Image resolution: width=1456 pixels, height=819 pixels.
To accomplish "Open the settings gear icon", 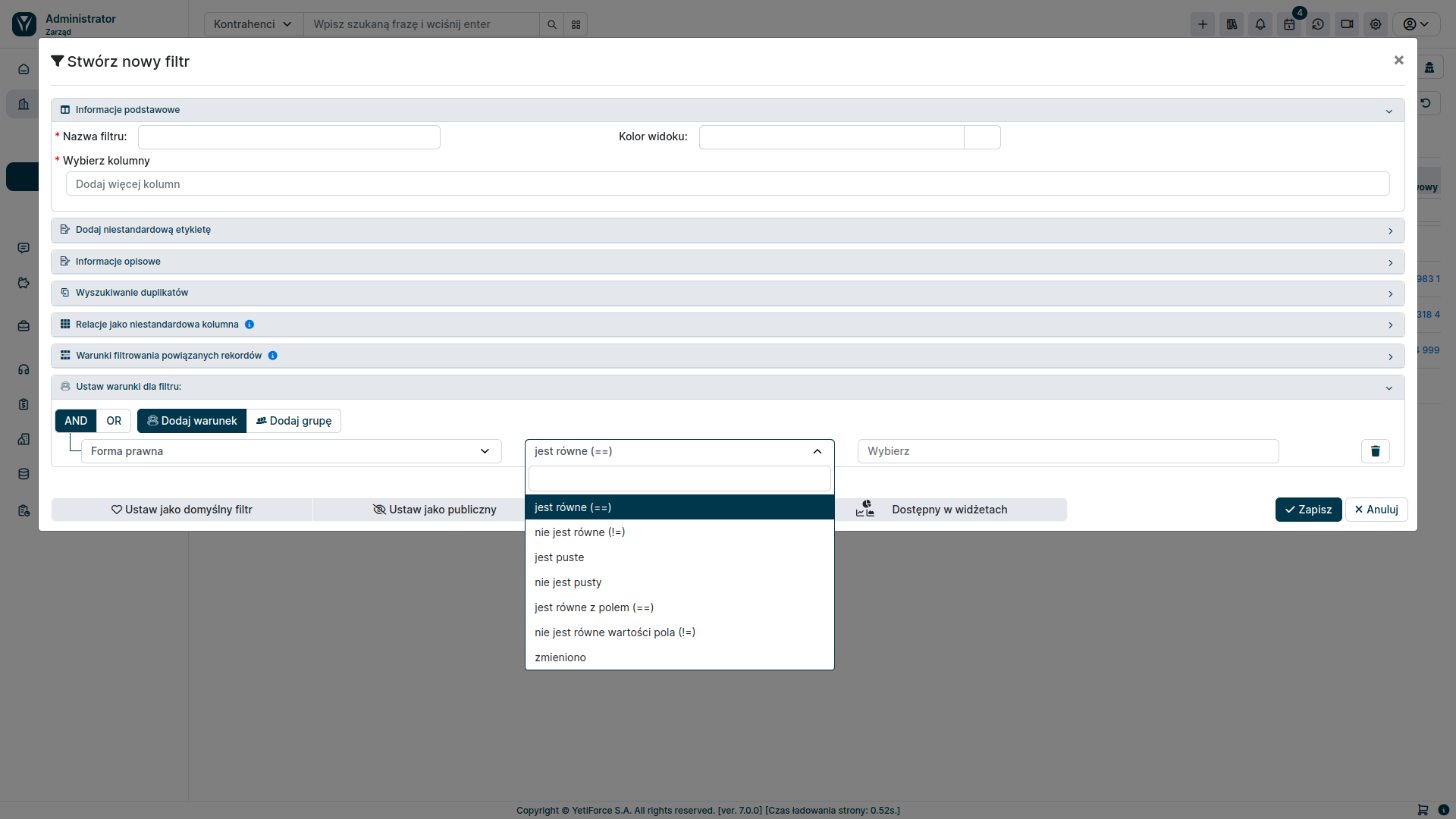I will point(1376,24).
